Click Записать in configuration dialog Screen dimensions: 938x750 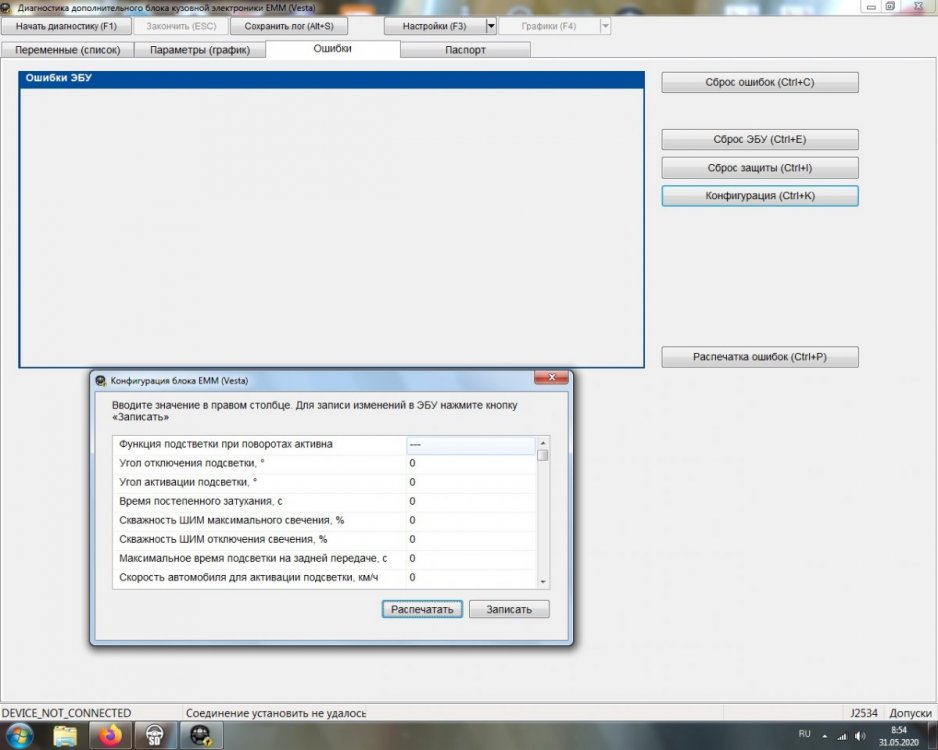tap(509, 609)
